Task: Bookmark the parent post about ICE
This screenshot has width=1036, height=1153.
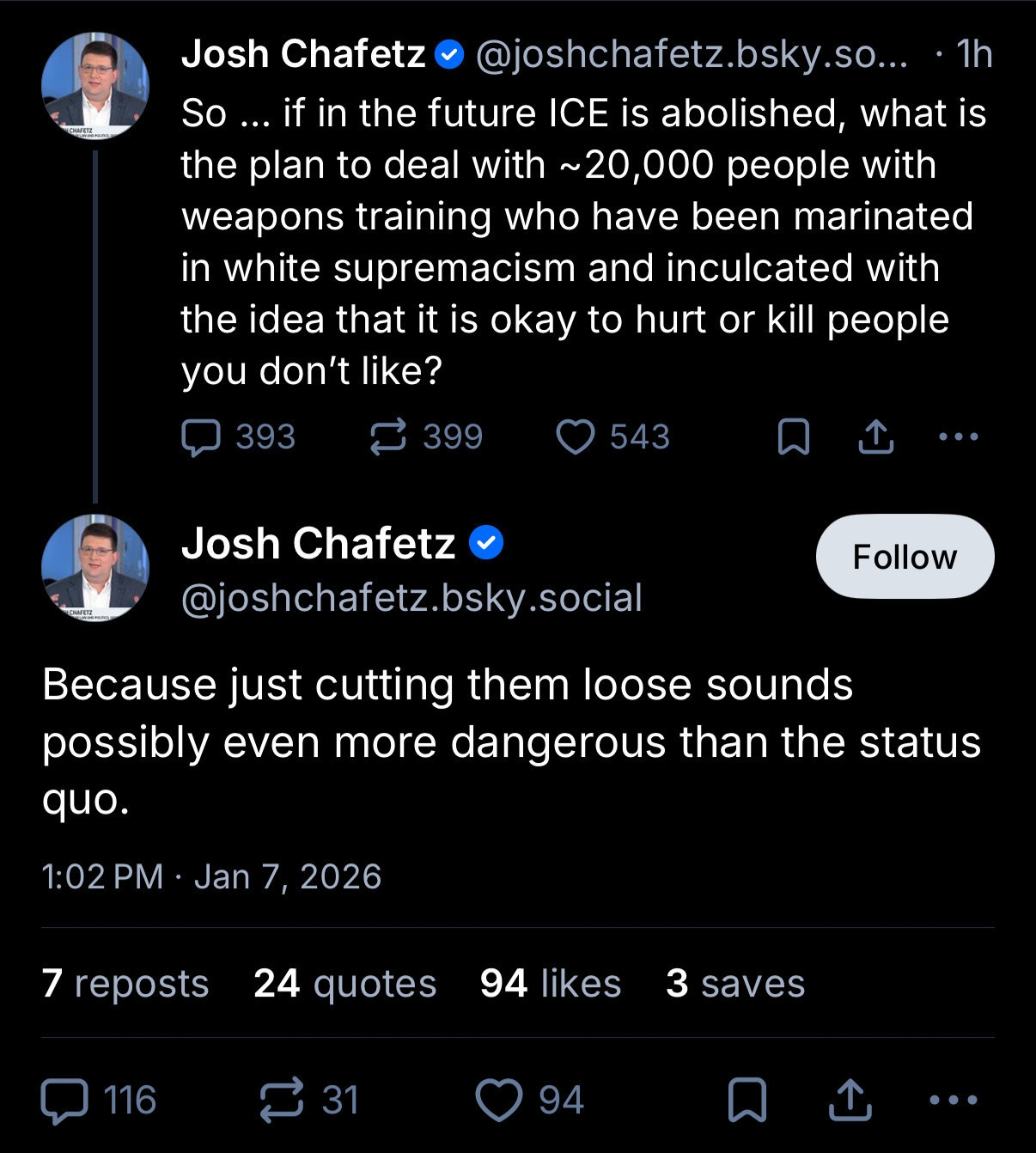Action: coord(793,436)
